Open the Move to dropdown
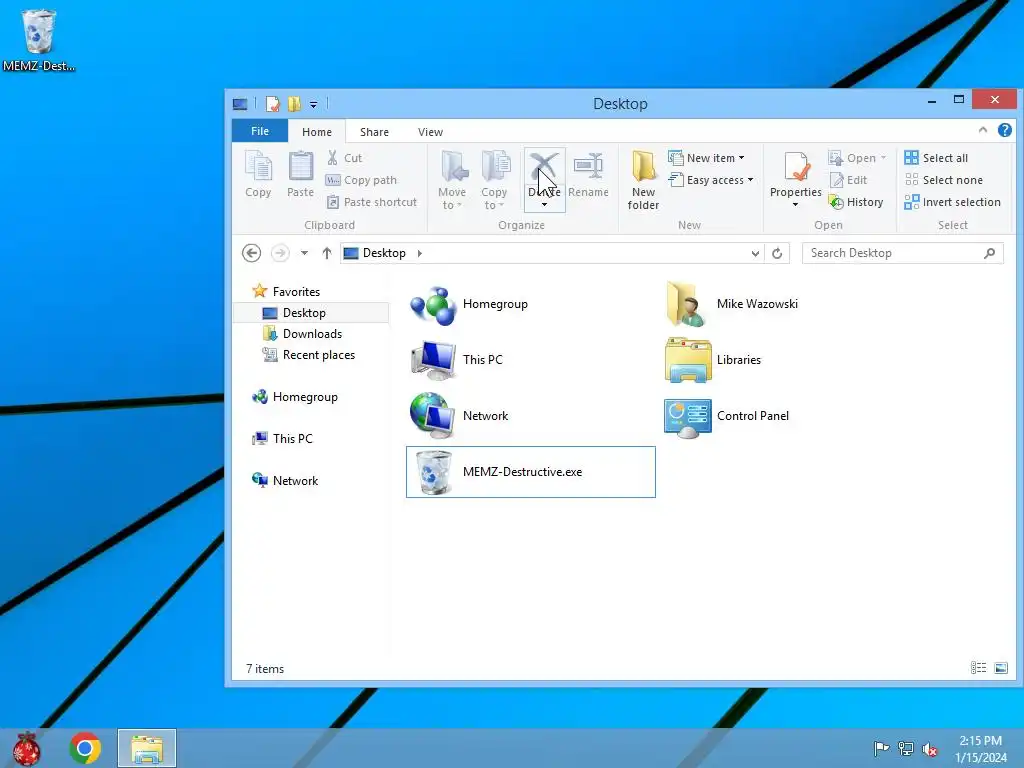Viewport: 1024px width, 768px height. click(x=452, y=180)
